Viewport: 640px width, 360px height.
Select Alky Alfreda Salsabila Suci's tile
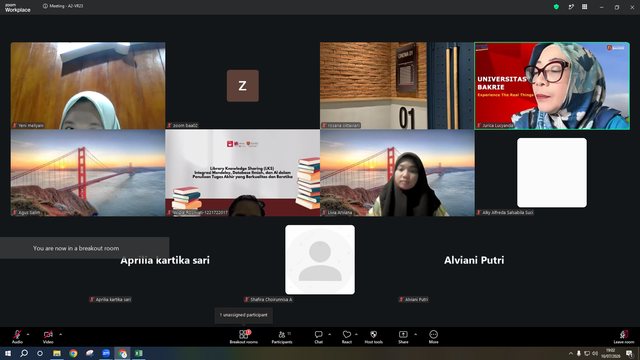(552, 173)
